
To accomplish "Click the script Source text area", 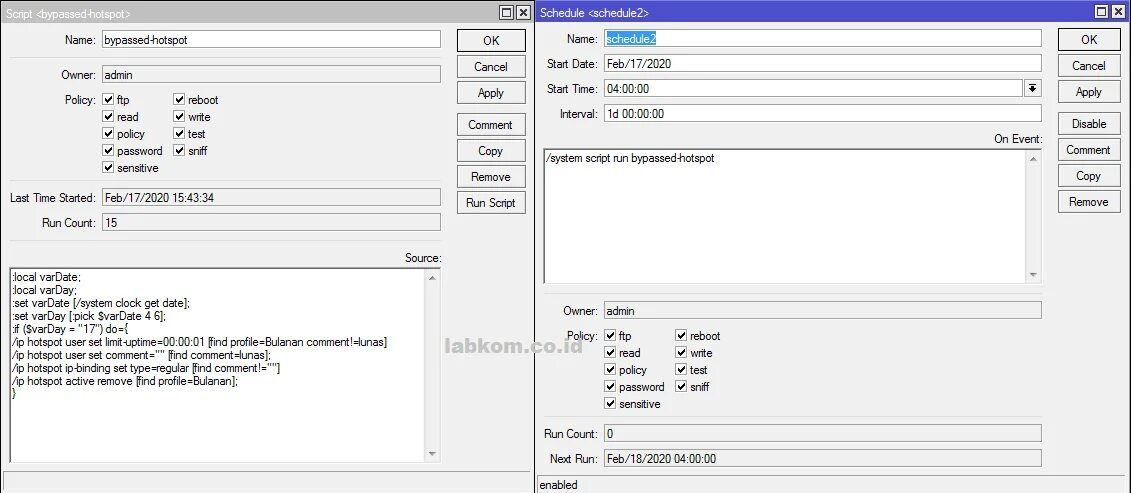I will 218,365.
